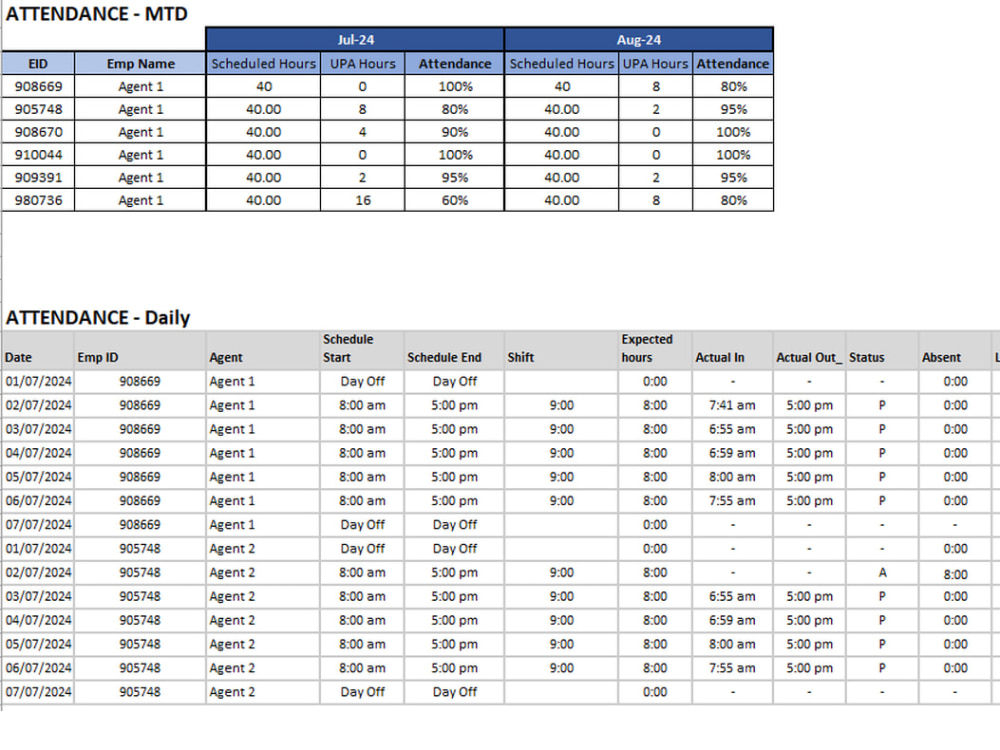The height and width of the screenshot is (750, 1000).
Task: Click Jul-24 Scheduled Hours header
Action: (x=263, y=64)
